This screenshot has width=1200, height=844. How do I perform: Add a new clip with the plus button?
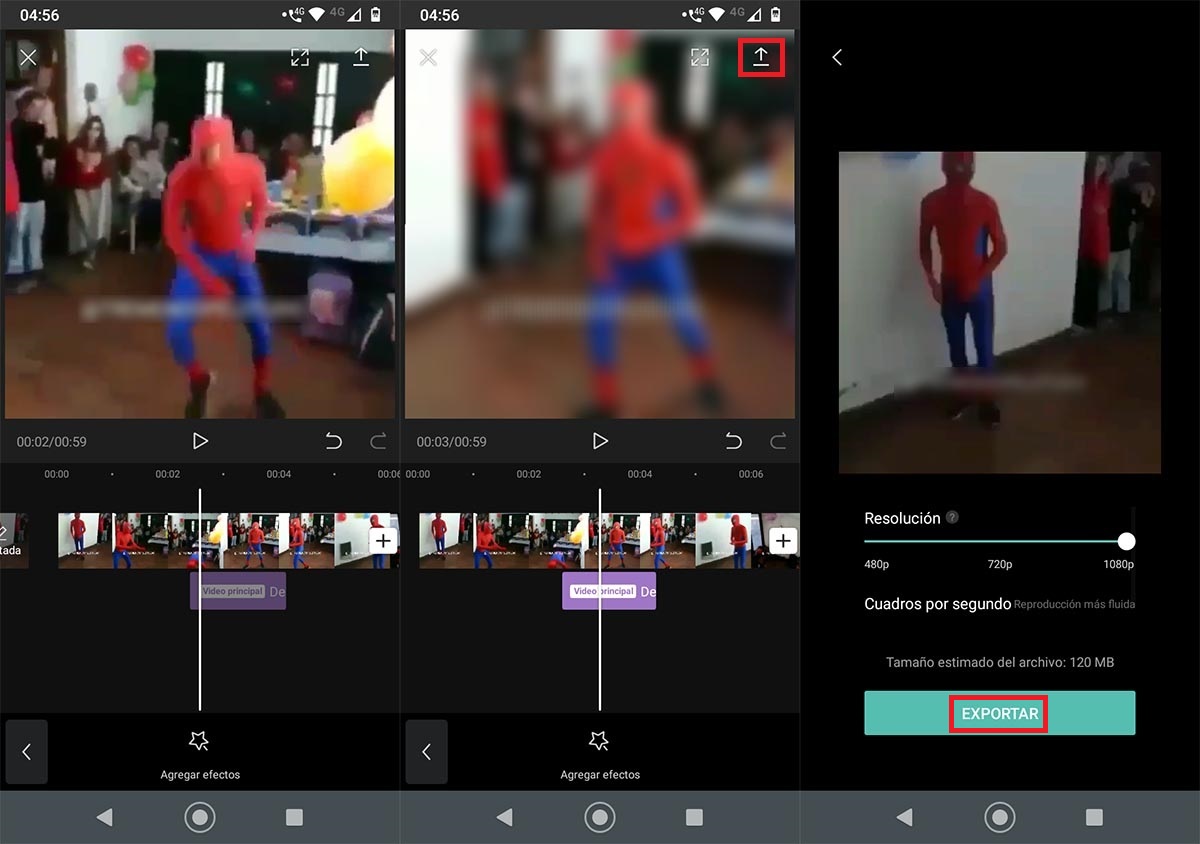383,540
